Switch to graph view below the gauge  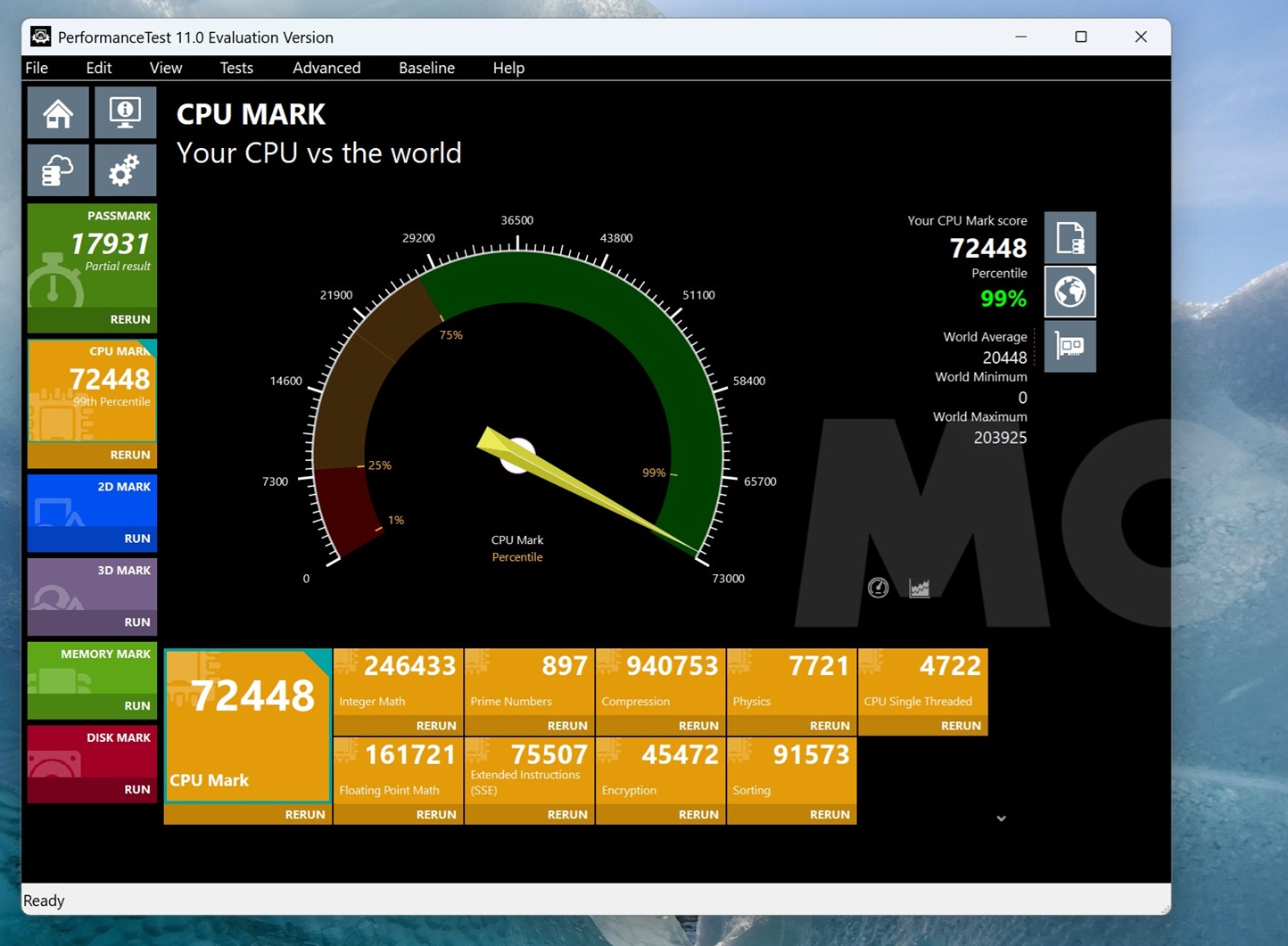(919, 588)
